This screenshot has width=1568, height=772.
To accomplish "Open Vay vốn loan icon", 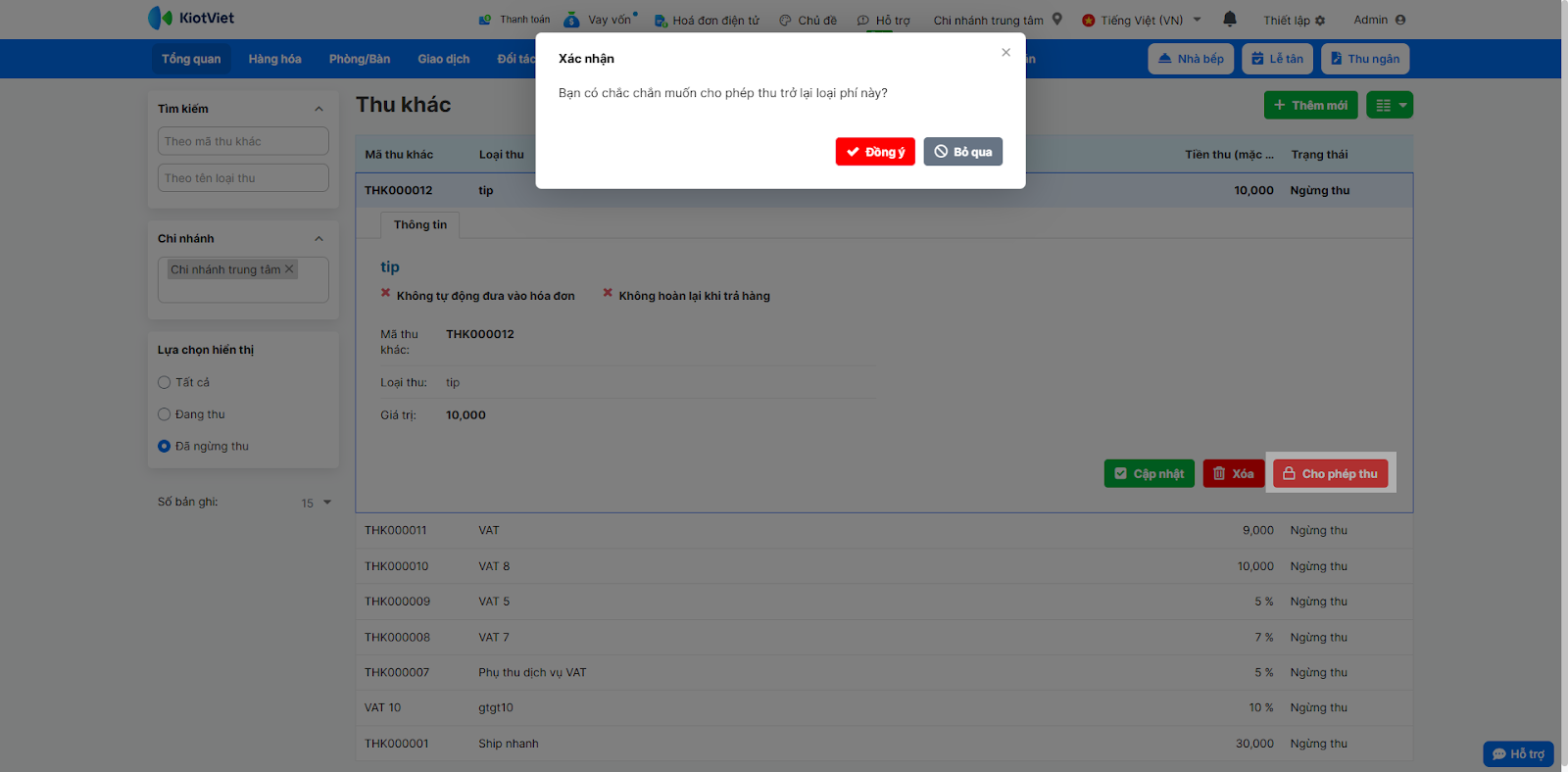I will (x=571, y=20).
